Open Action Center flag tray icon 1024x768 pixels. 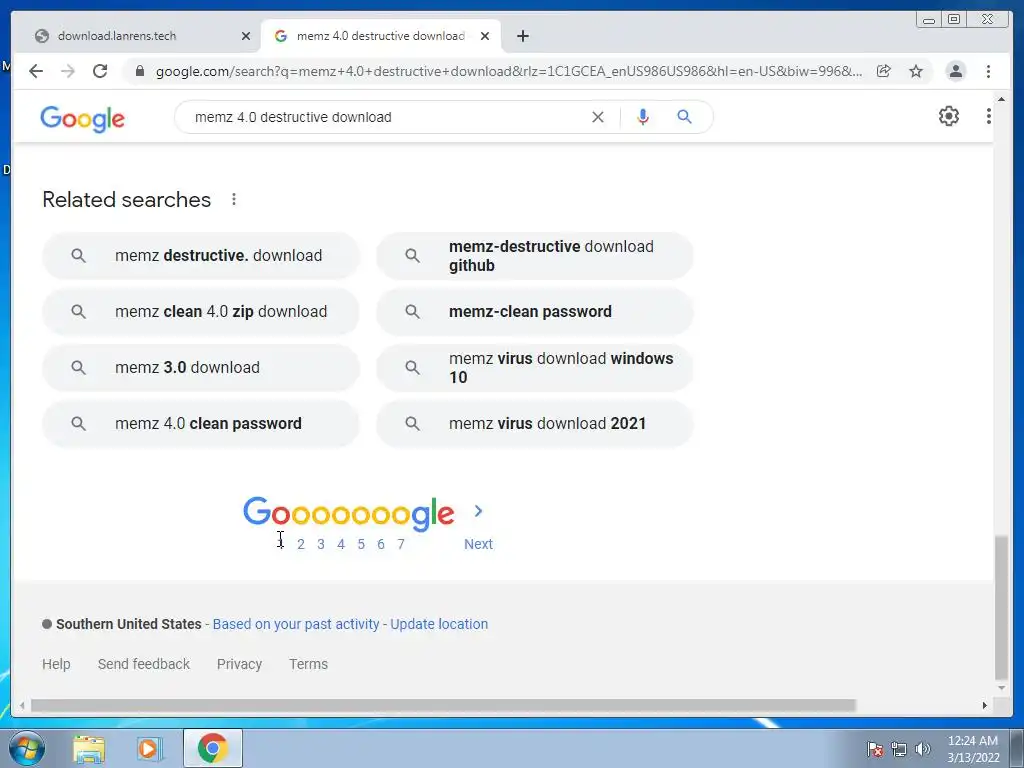[875, 749]
